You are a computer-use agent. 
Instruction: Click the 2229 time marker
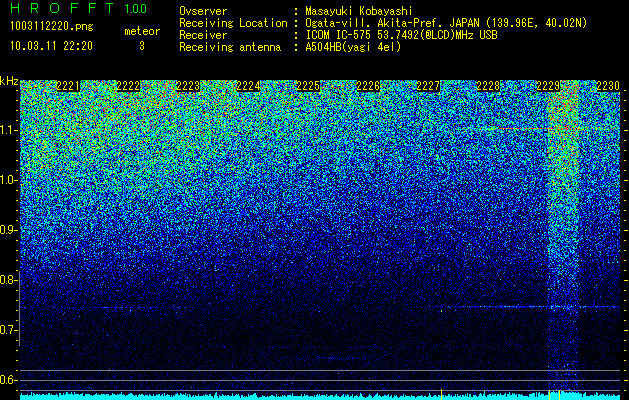548,86
